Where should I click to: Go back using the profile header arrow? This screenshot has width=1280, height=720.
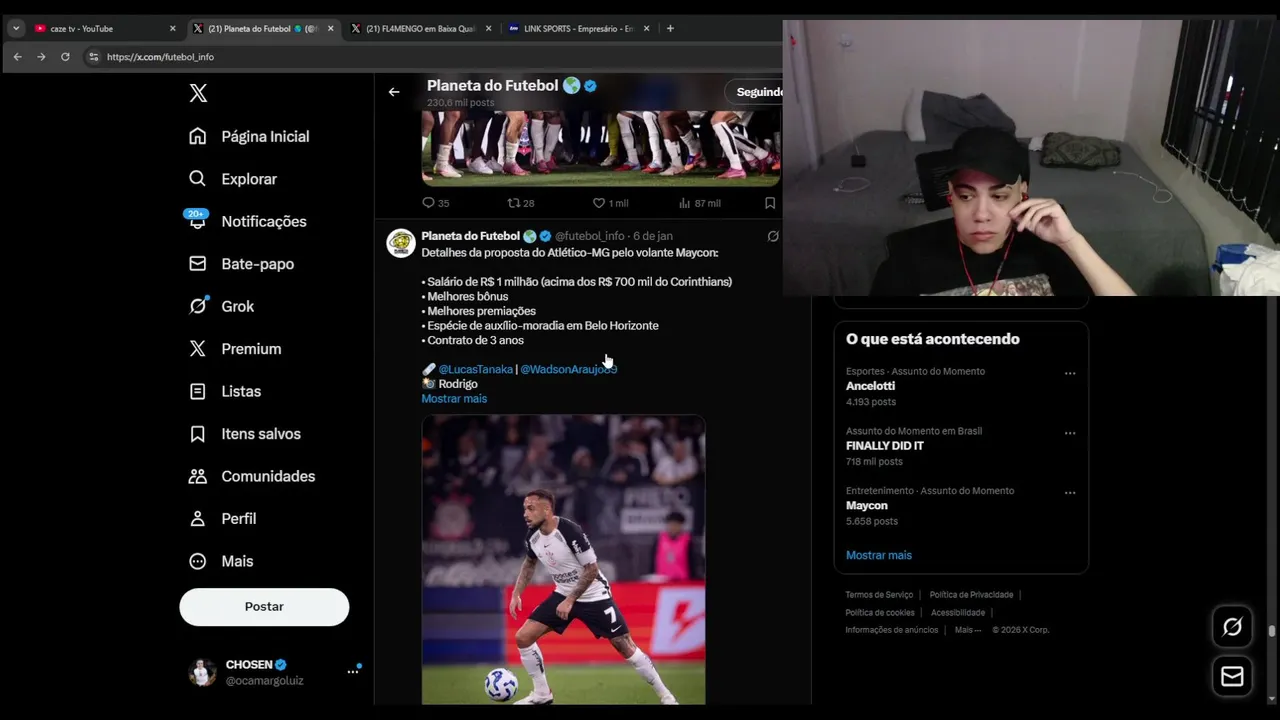point(394,92)
